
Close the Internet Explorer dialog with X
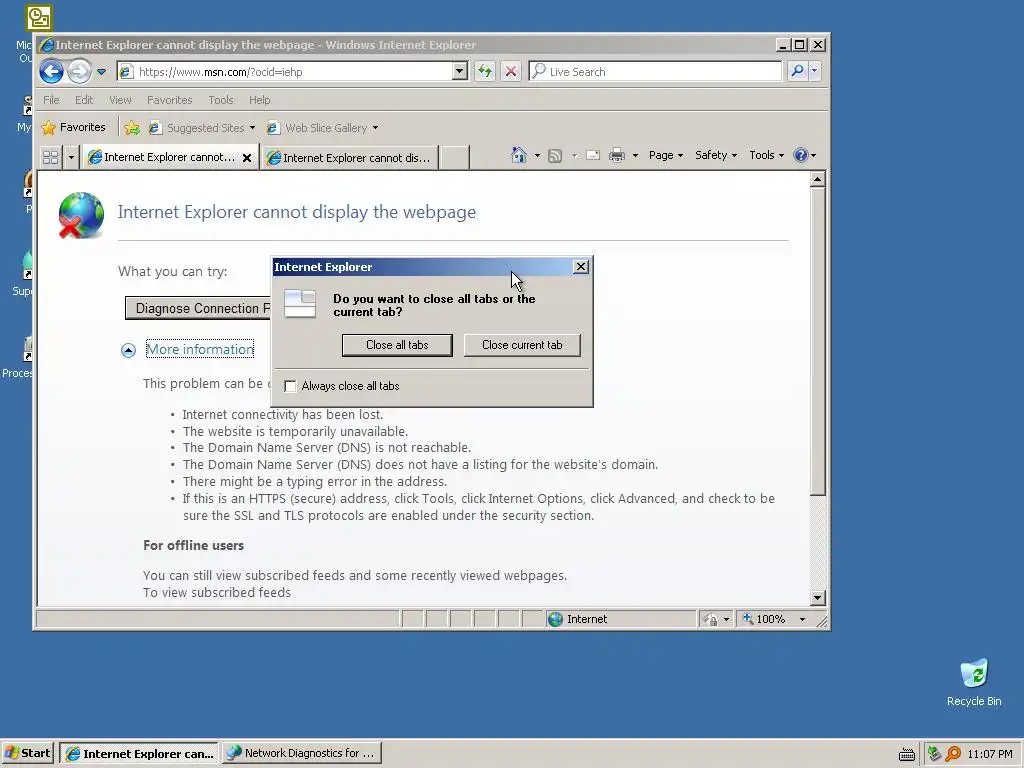(x=580, y=266)
